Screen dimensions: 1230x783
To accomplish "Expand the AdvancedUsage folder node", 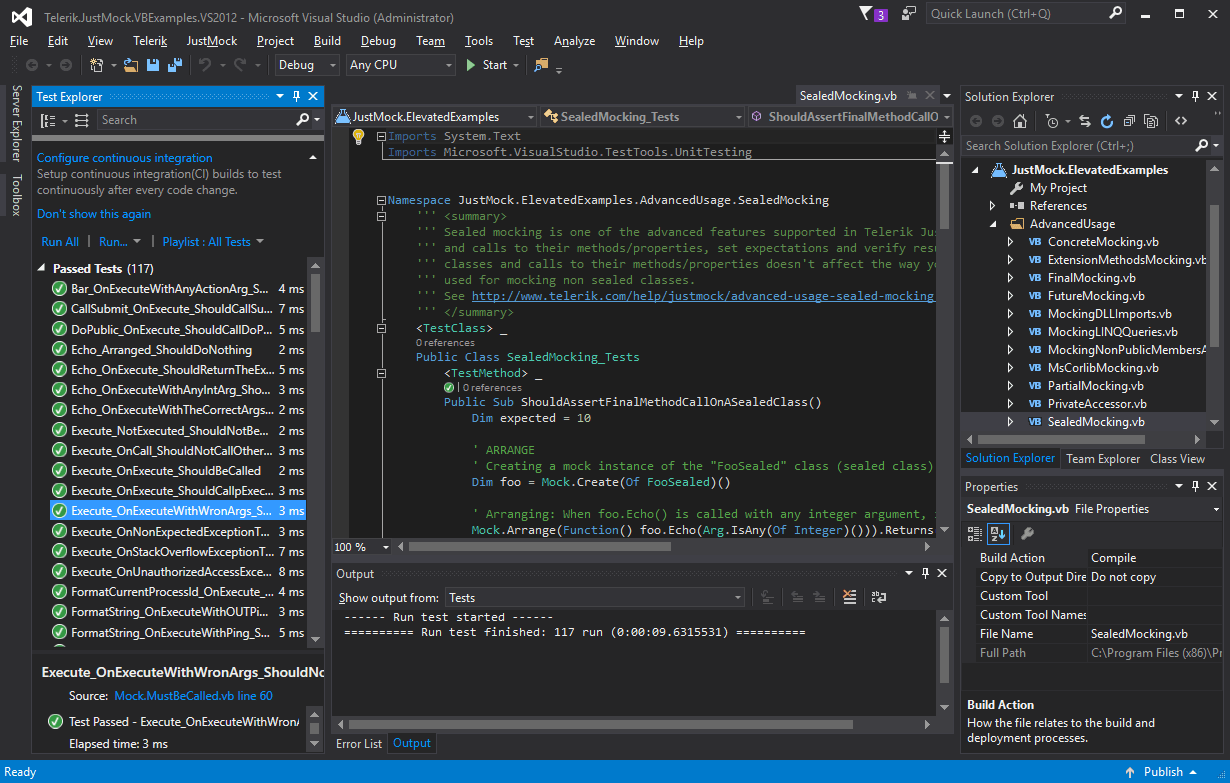I will (x=993, y=224).
